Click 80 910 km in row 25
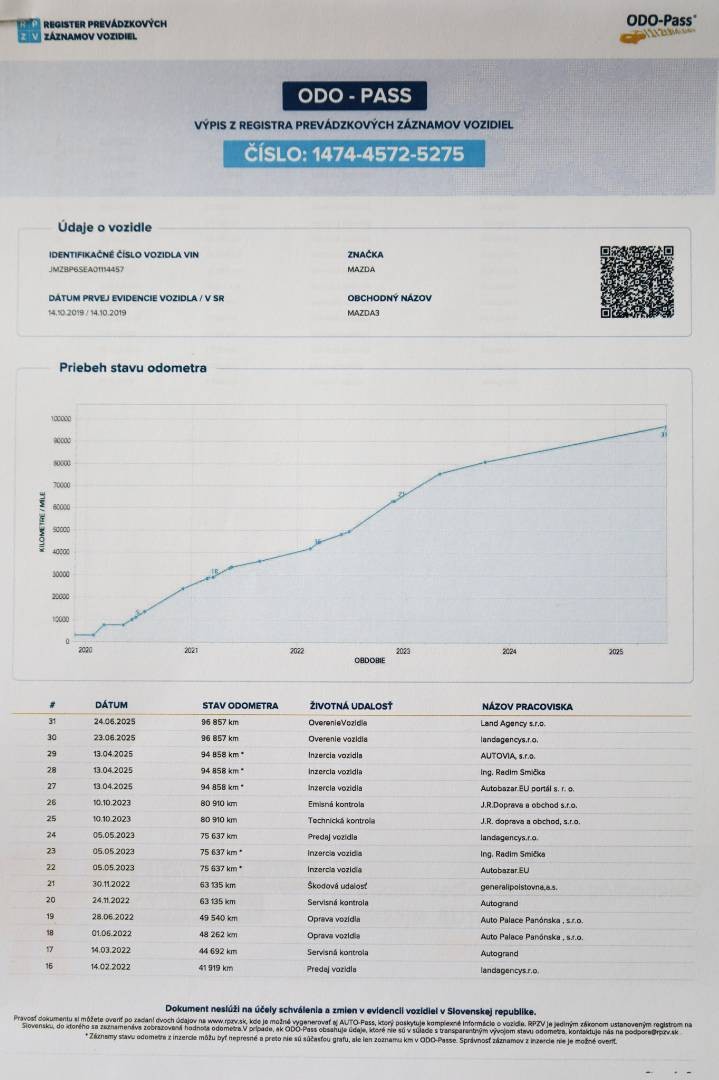The height and width of the screenshot is (1080, 719). (219, 820)
